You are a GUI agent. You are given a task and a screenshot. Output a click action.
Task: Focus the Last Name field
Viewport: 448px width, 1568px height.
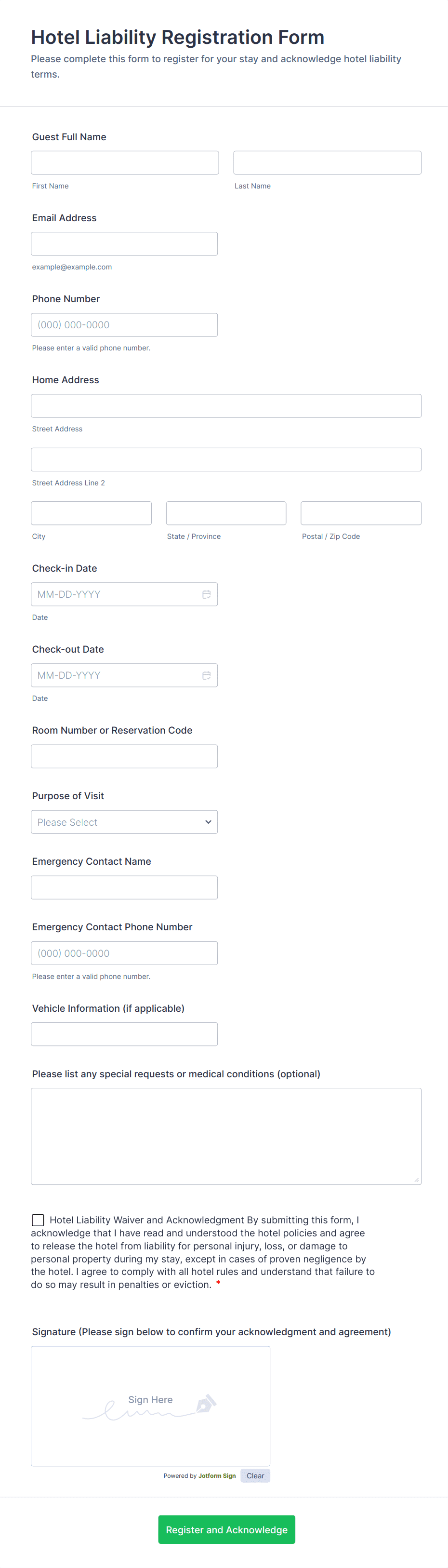coord(328,162)
